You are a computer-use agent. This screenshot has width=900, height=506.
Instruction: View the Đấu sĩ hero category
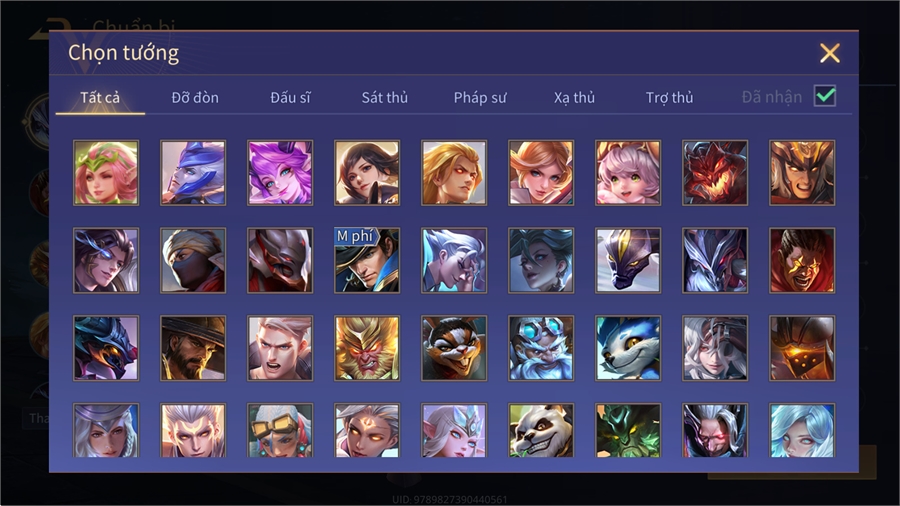(x=290, y=98)
